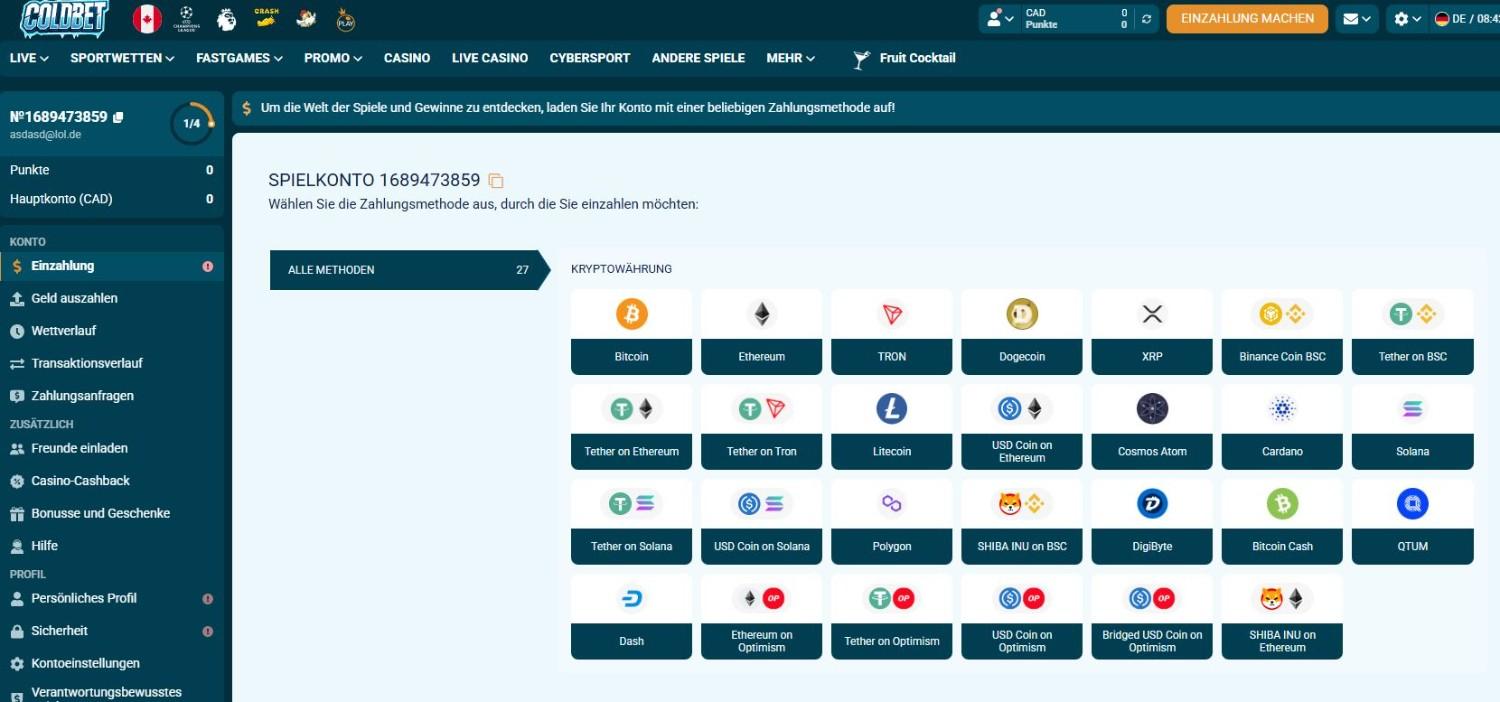Go to Transaktionsverlauf
This screenshot has height=702, width=1500.
(x=112, y=363)
